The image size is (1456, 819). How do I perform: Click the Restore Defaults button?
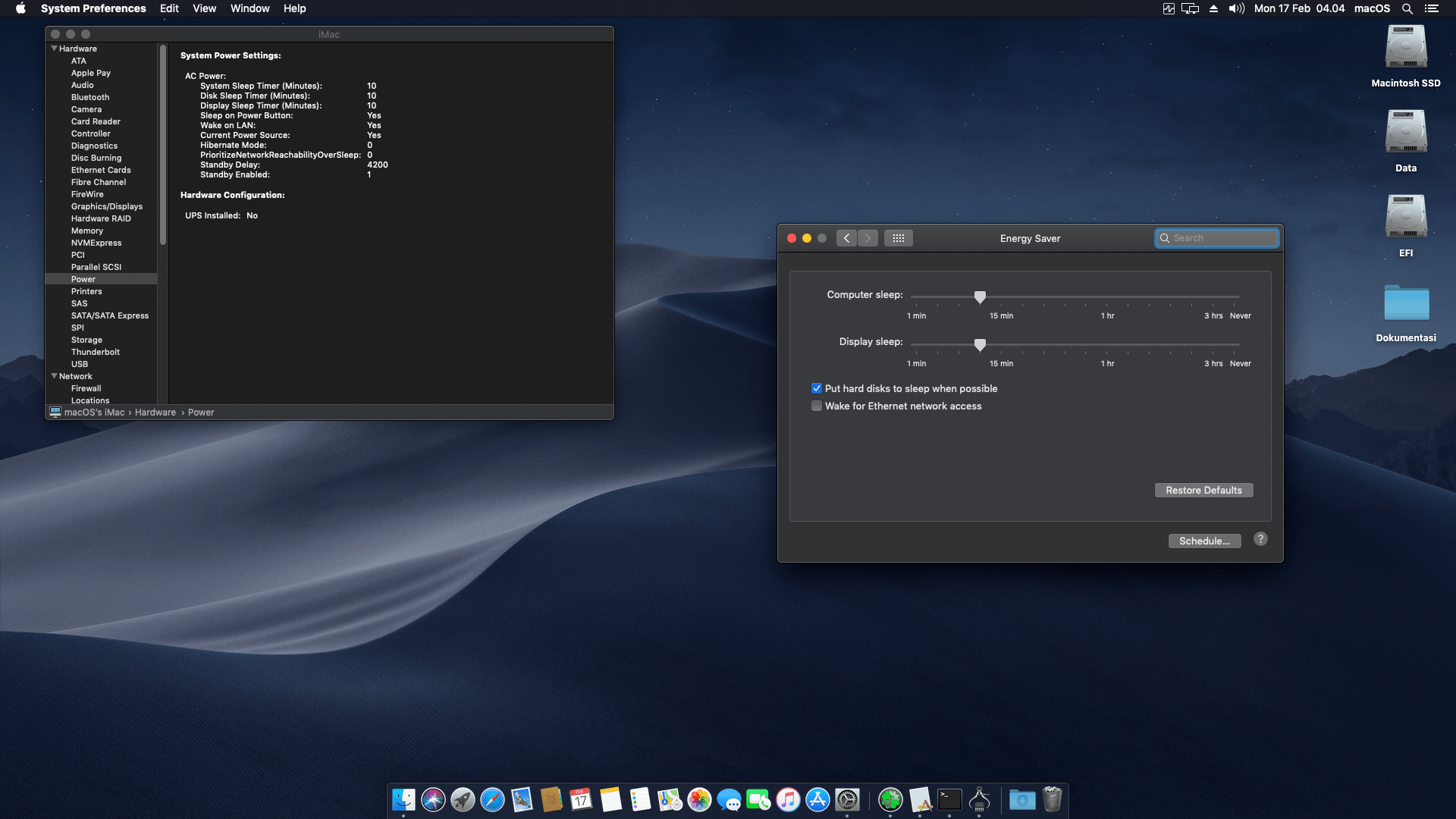1203,491
